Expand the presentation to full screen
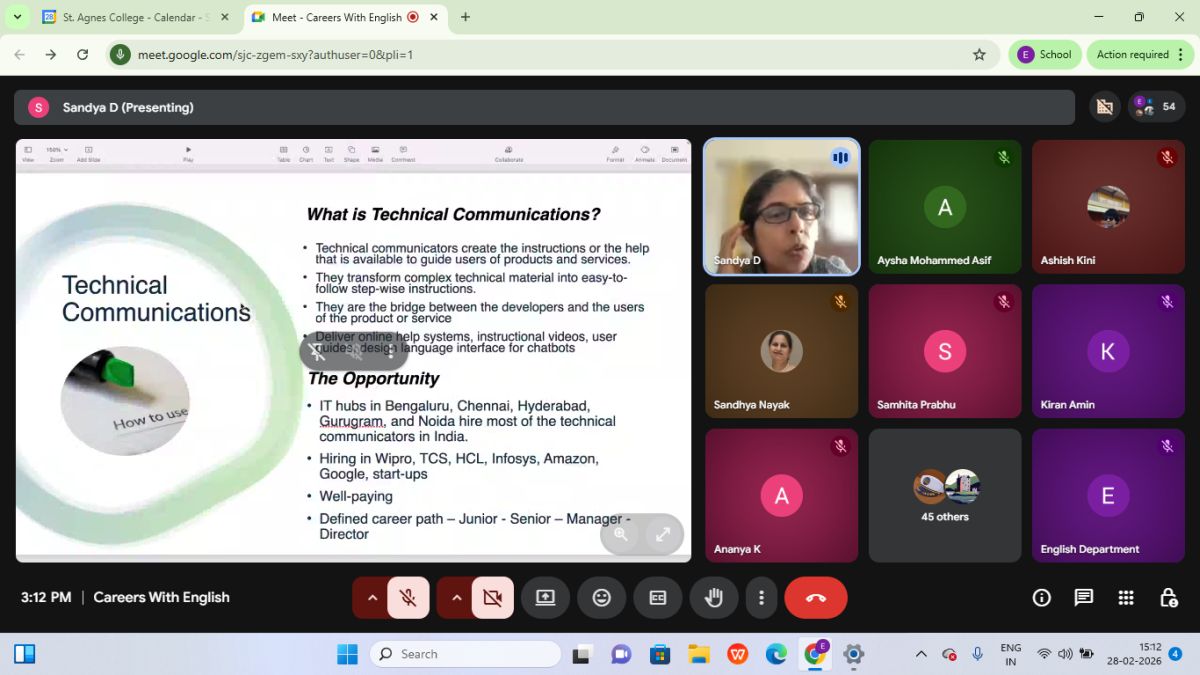Image resolution: width=1200 pixels, height=675 pixels. pyautogui.click(x=663, y=534)
